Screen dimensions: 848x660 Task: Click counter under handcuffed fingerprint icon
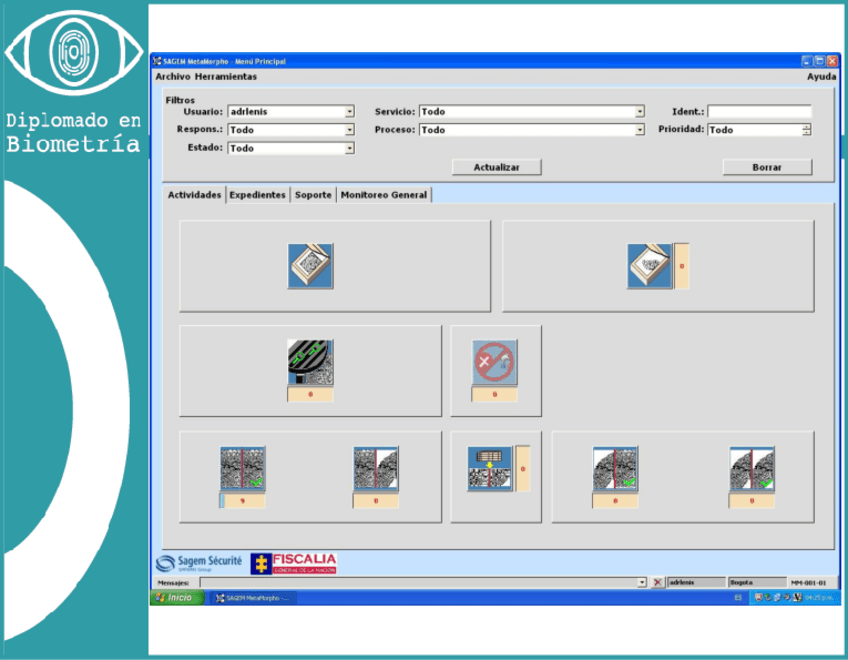point(310,394)
